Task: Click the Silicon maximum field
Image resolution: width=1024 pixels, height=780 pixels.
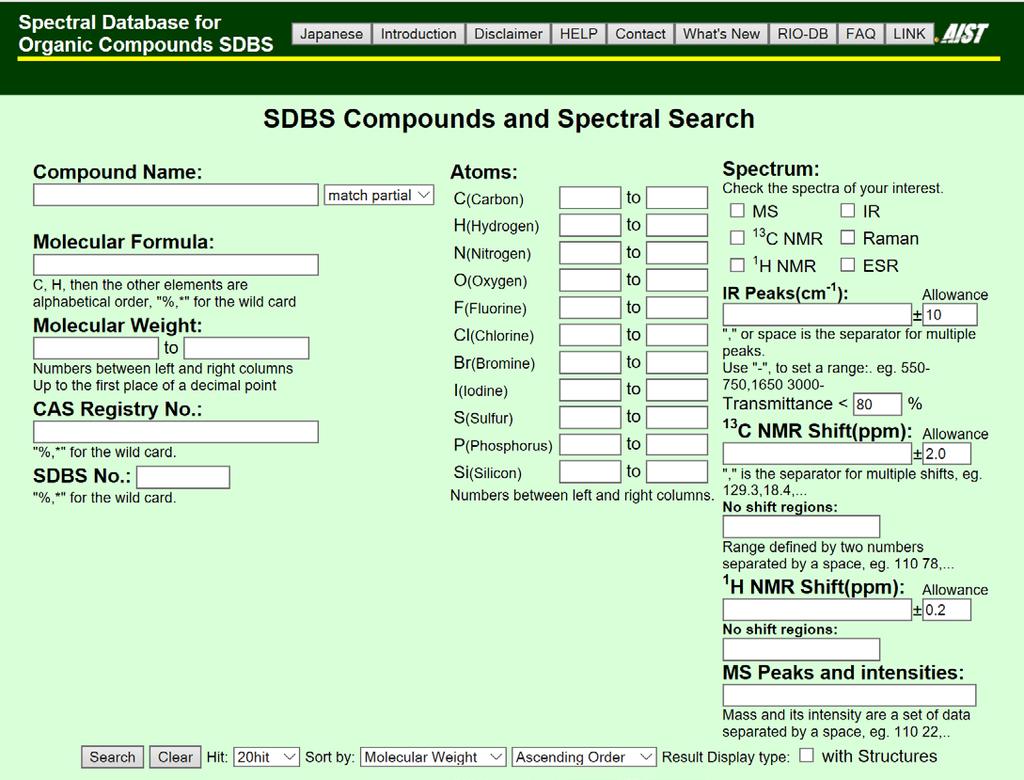Action: (677, 472)
